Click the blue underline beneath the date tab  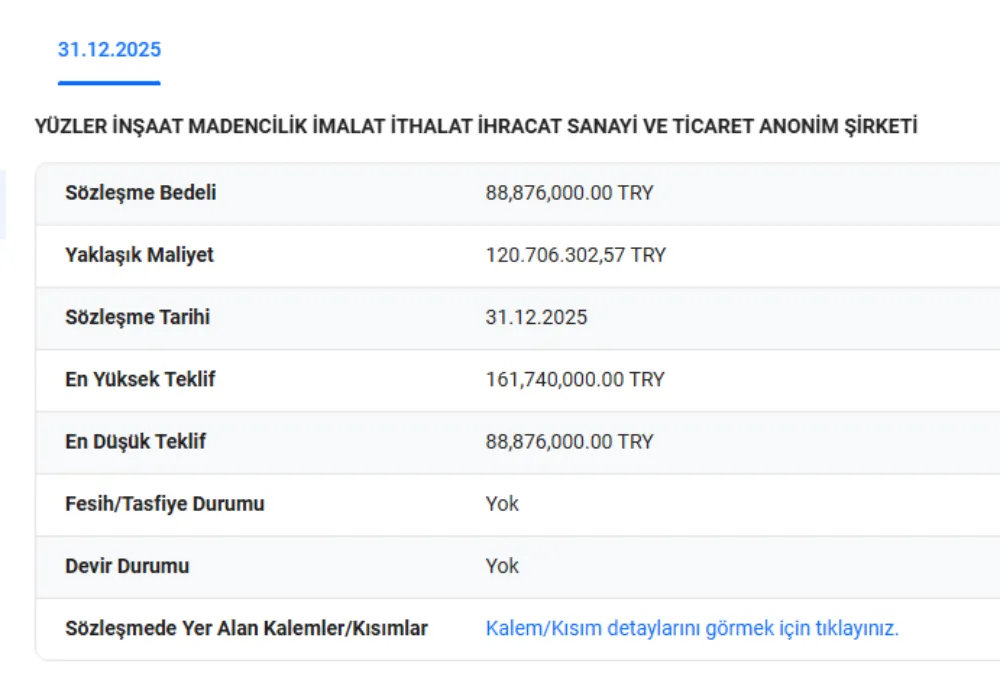pyautogui.click(x=109, y=83)
